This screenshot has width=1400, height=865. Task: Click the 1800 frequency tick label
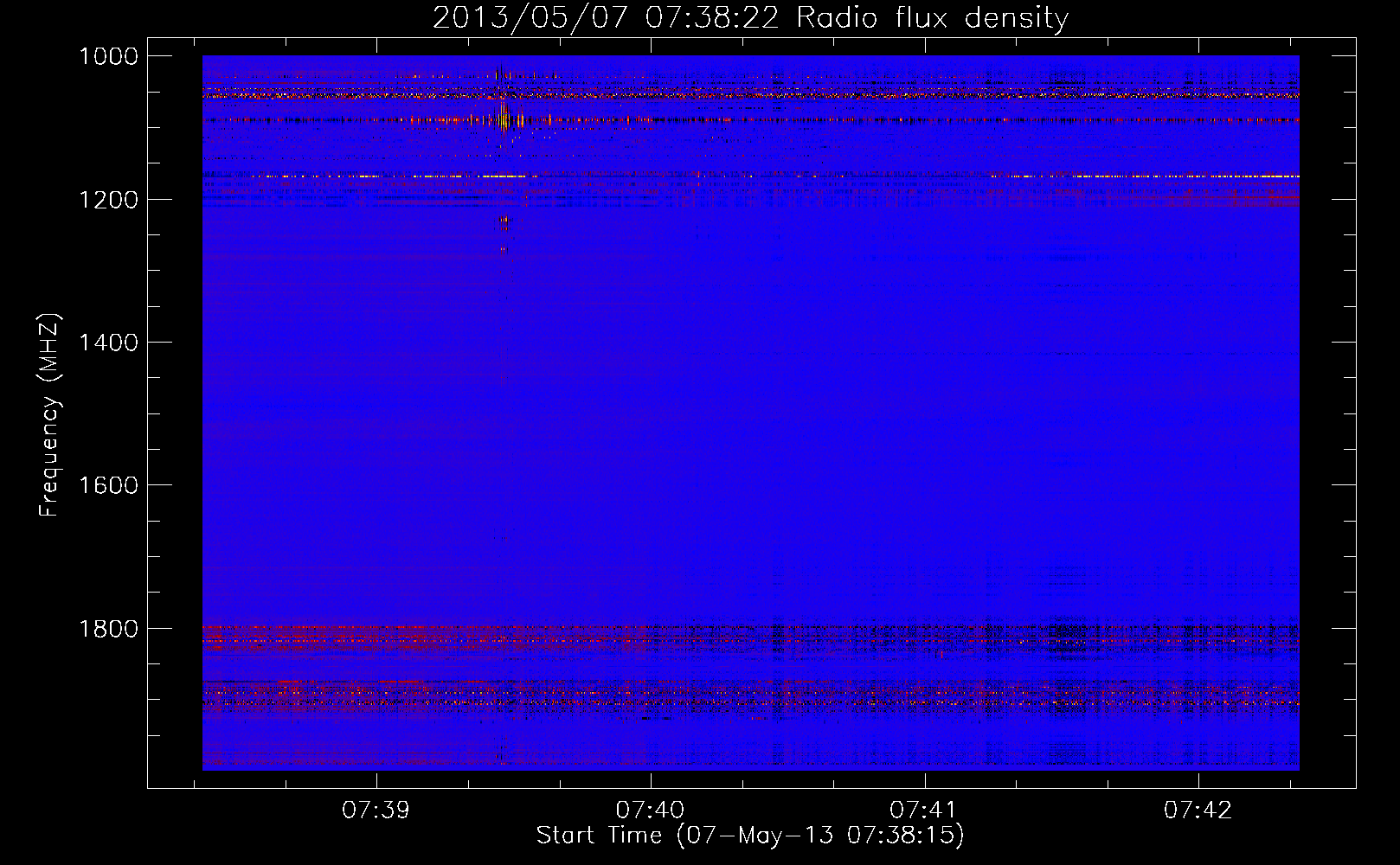click(x=109, y=629)
